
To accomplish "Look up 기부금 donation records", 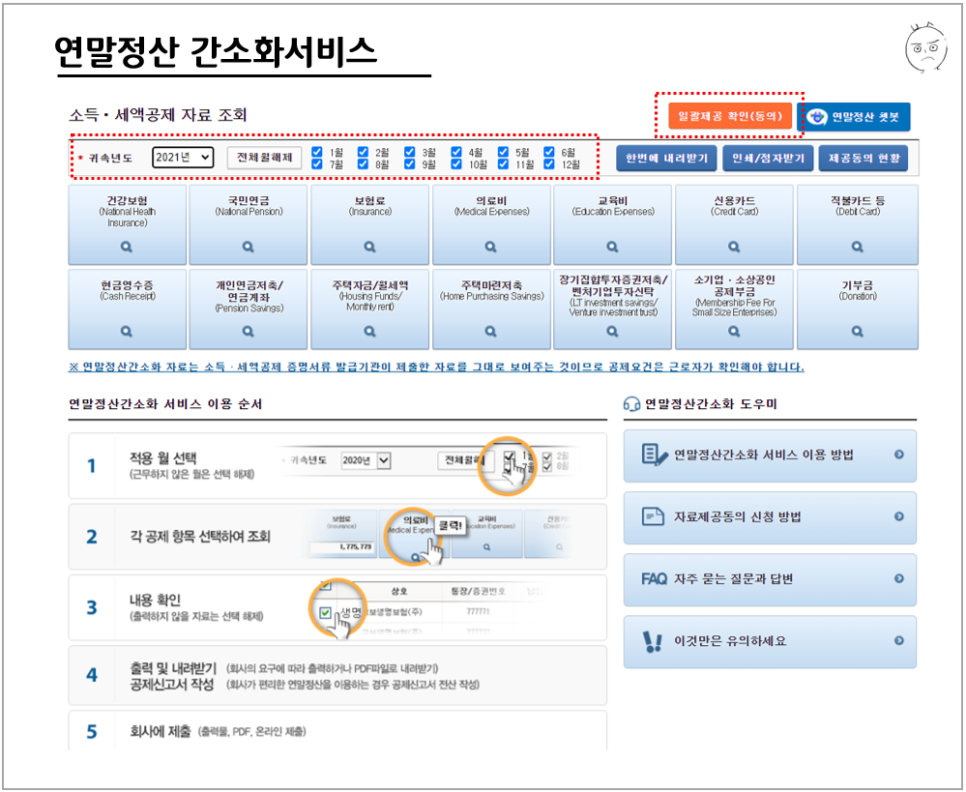I will point(855,331).
